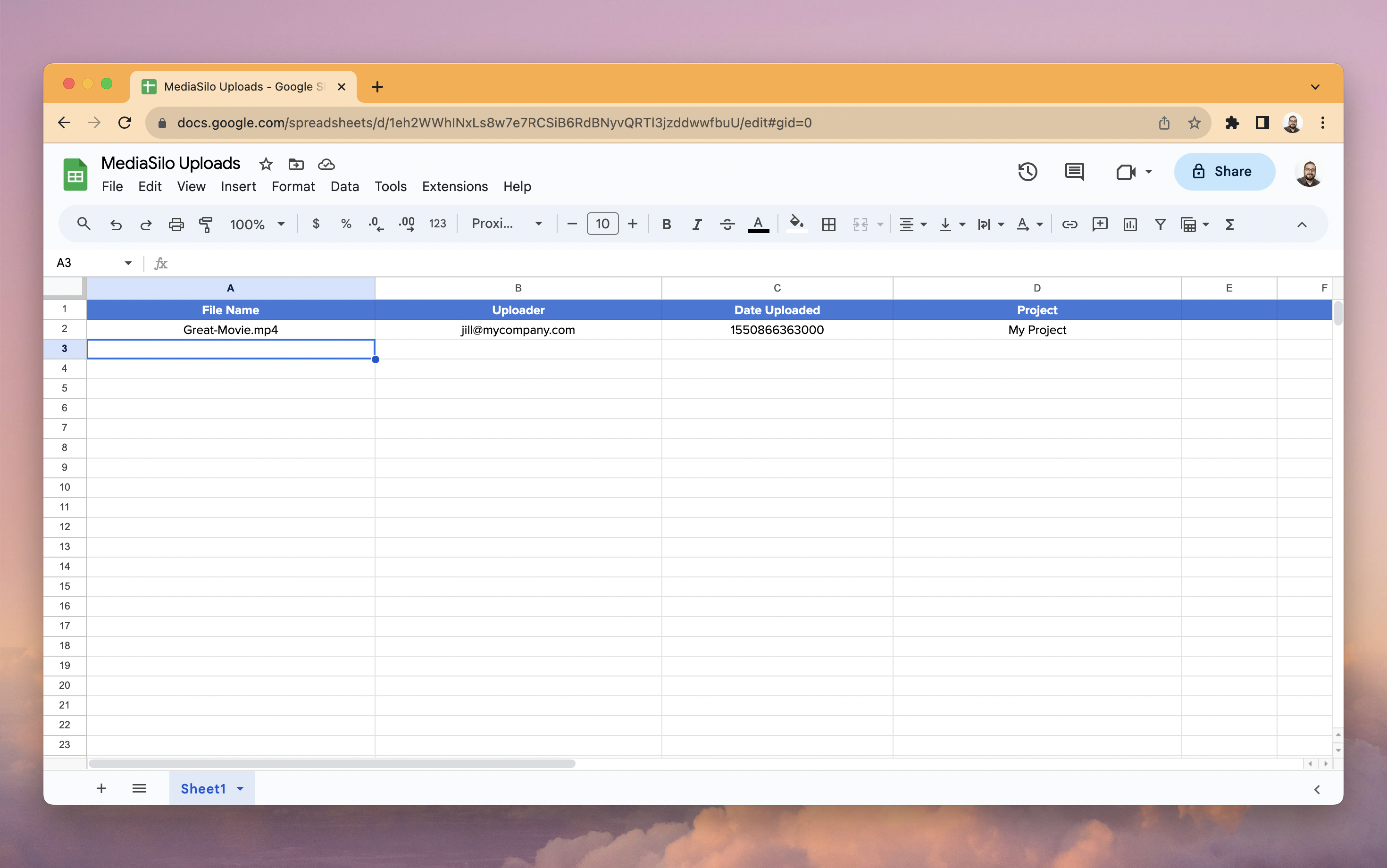Click the Insert comment icon
The height and width of the screenshot is (868, 1387).
[x=1100, y=225]
